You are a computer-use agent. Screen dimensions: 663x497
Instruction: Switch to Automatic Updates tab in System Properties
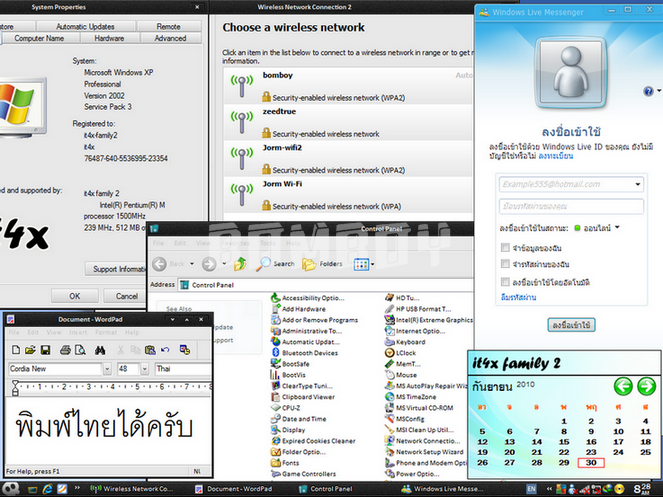(85, 26)
